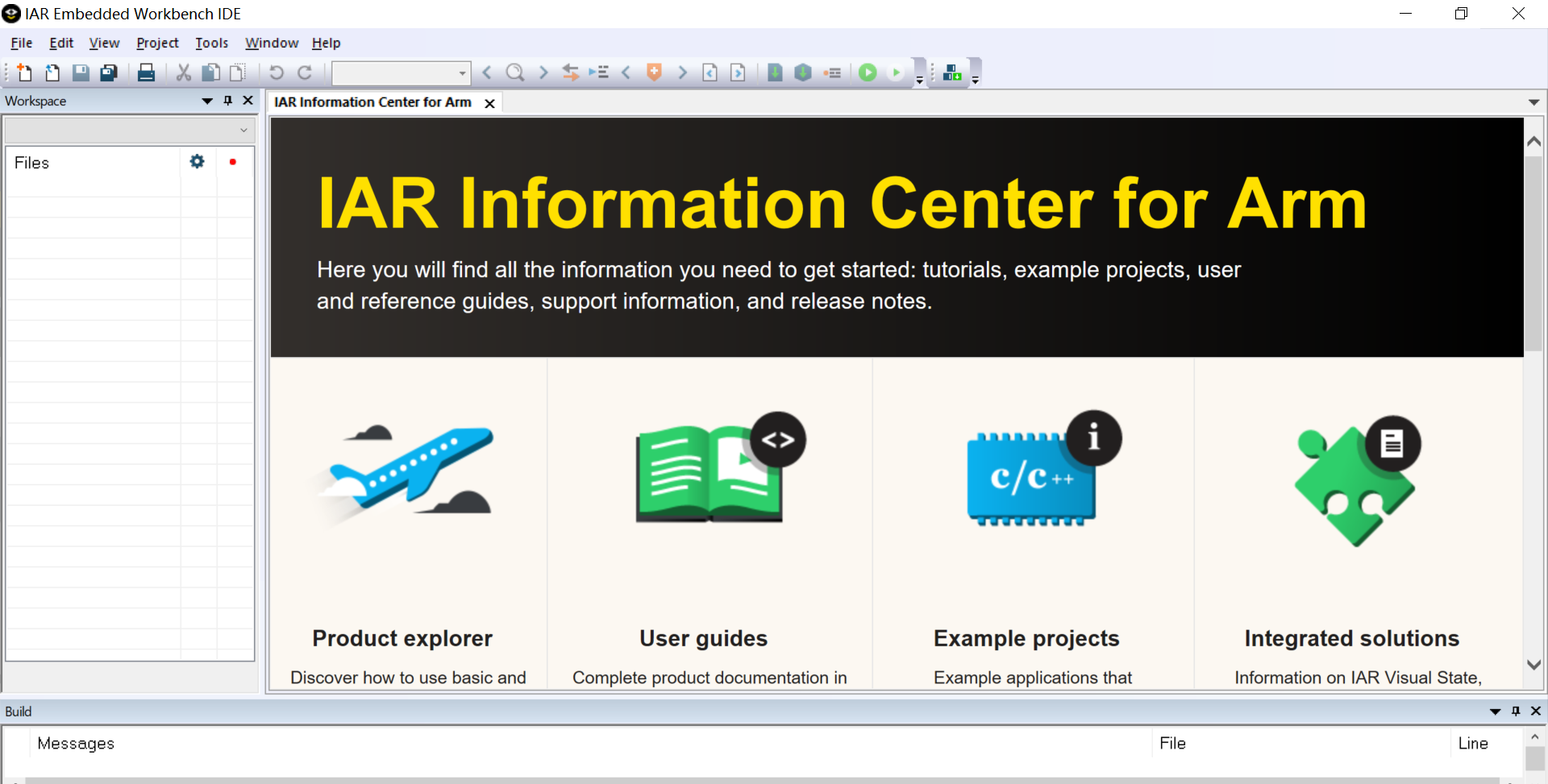Open the User guides link
The image size is (1548, 784).
pyautogui.click(x=704, y=638)
